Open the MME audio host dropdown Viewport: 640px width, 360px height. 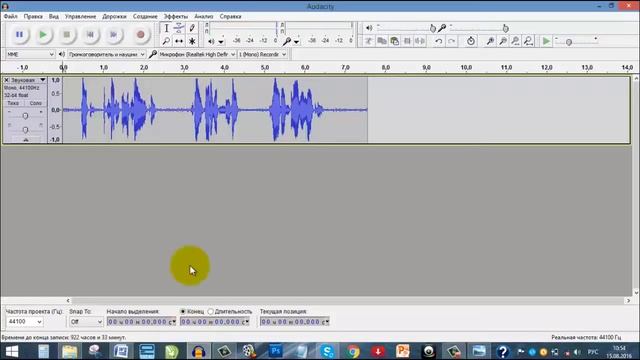[x=30, y=54]
